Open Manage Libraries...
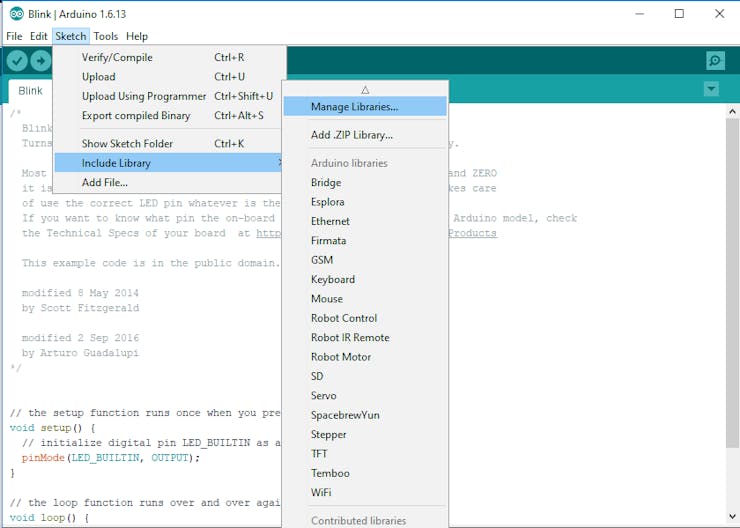740x528 pixels. point(365,107)
